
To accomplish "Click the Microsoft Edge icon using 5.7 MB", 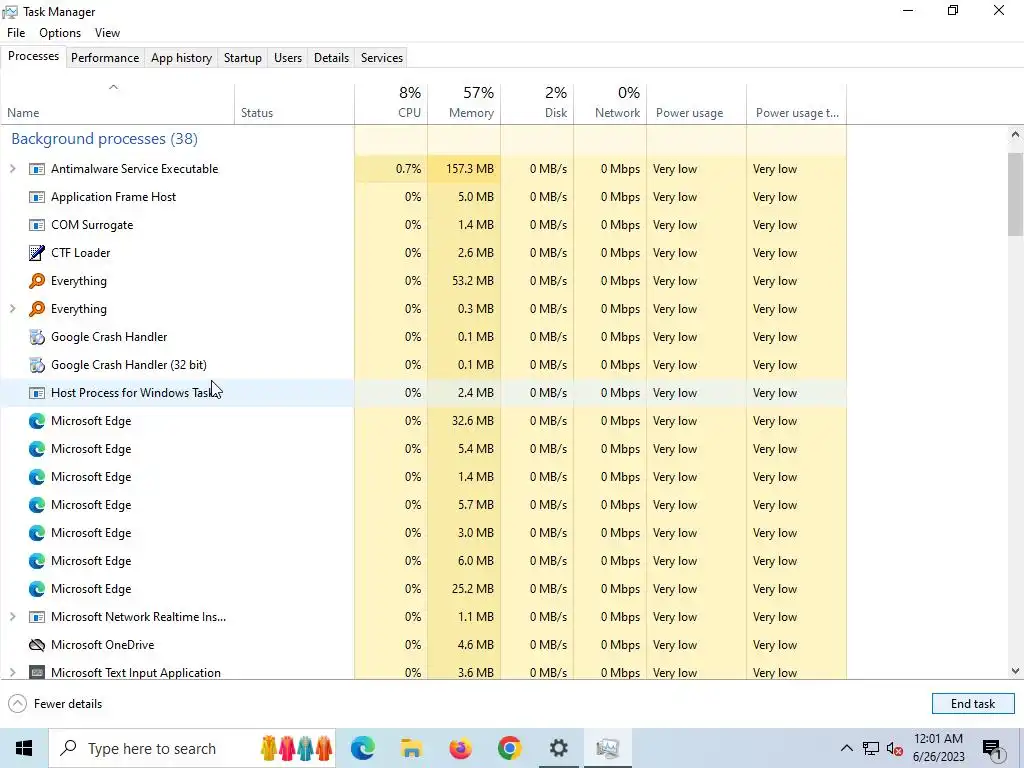I will 37,505.
